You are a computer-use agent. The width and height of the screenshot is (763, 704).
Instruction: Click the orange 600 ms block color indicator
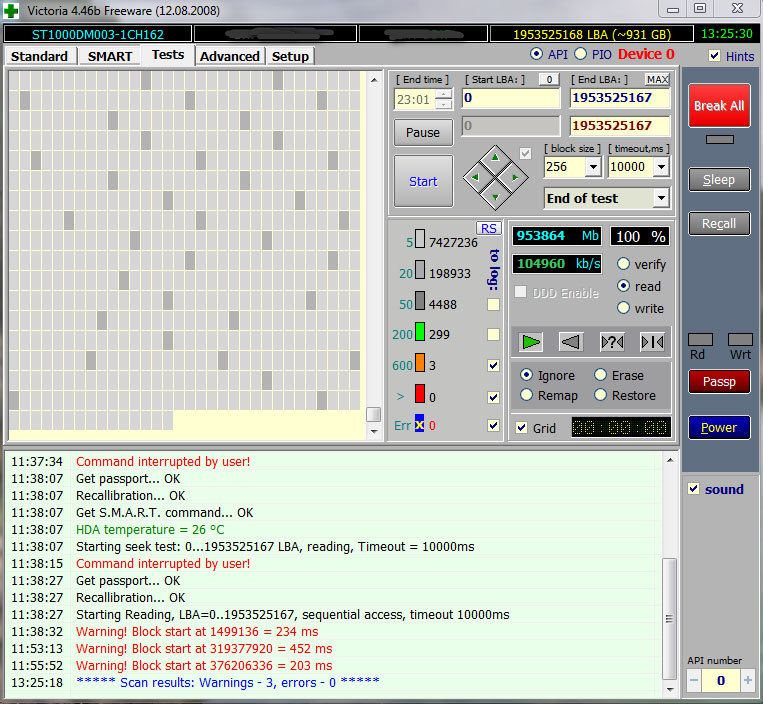(419, 363)
